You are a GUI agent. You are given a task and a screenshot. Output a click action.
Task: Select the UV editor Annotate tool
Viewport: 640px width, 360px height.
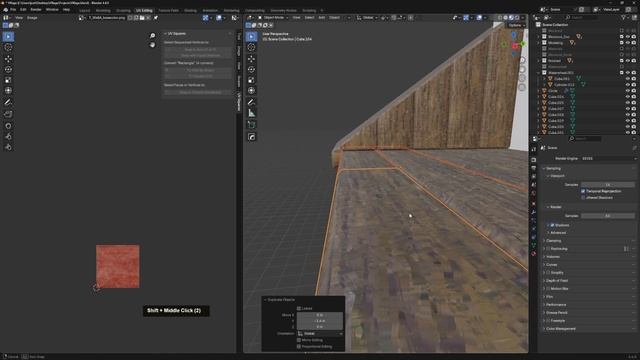click(x=8, y=102)
